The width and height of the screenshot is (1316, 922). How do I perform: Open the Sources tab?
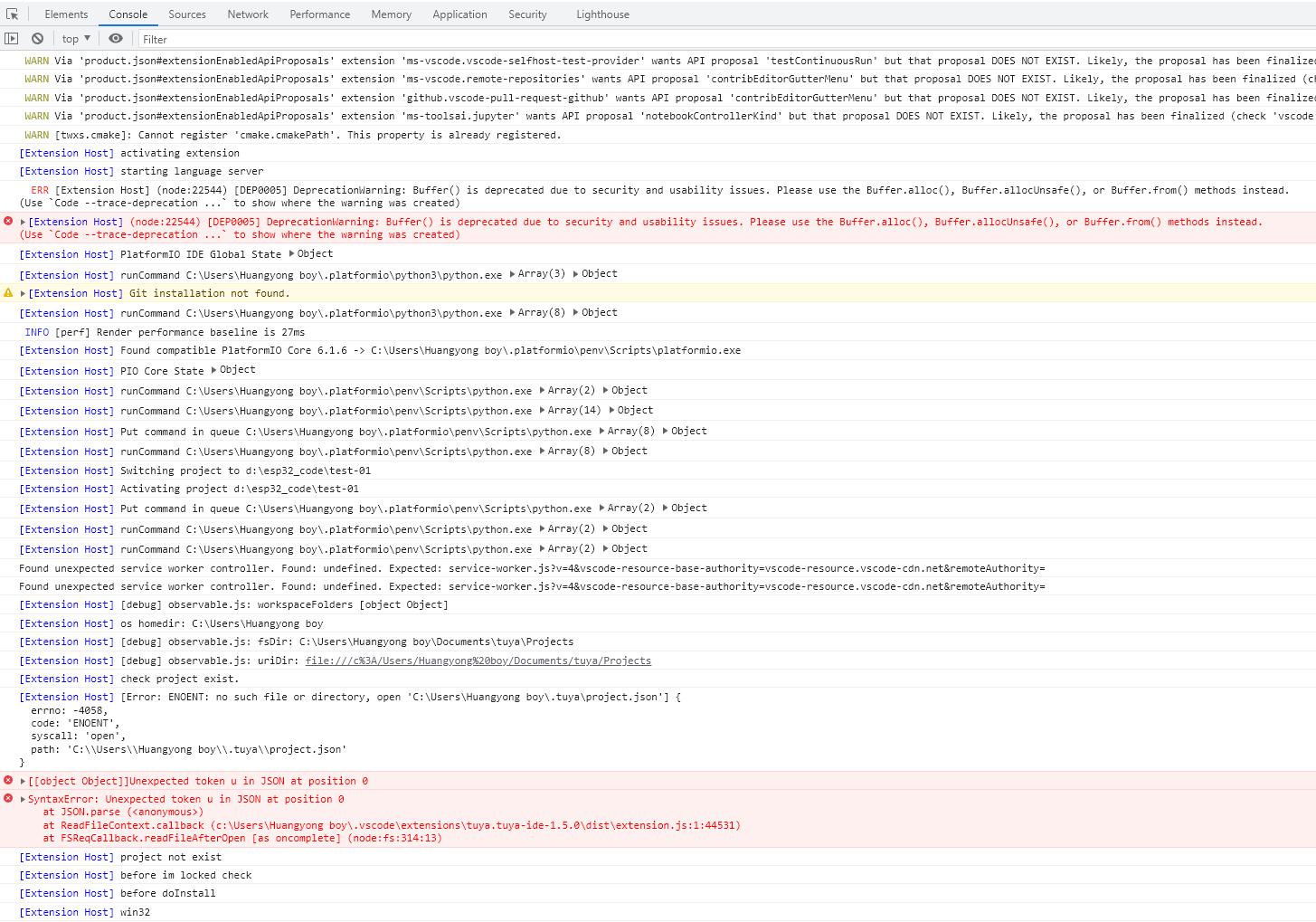pos(187,14)
